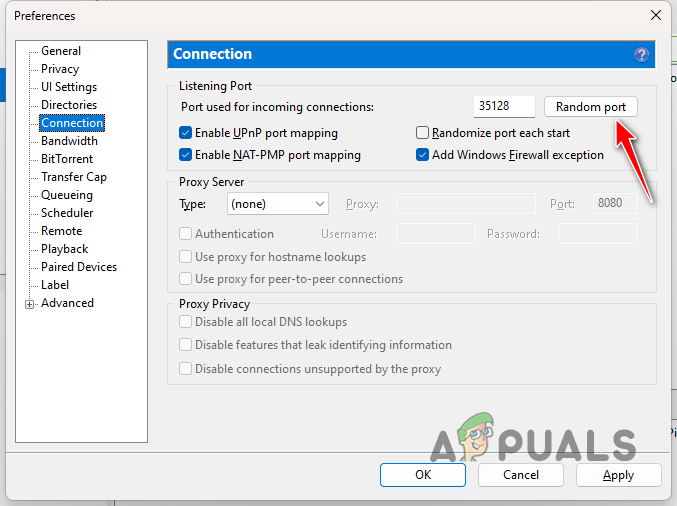Click the Proxy address input field
Image resolution: width=677 pixels, height=506 pixels.
pyautogui.click(x=465, y=204)
